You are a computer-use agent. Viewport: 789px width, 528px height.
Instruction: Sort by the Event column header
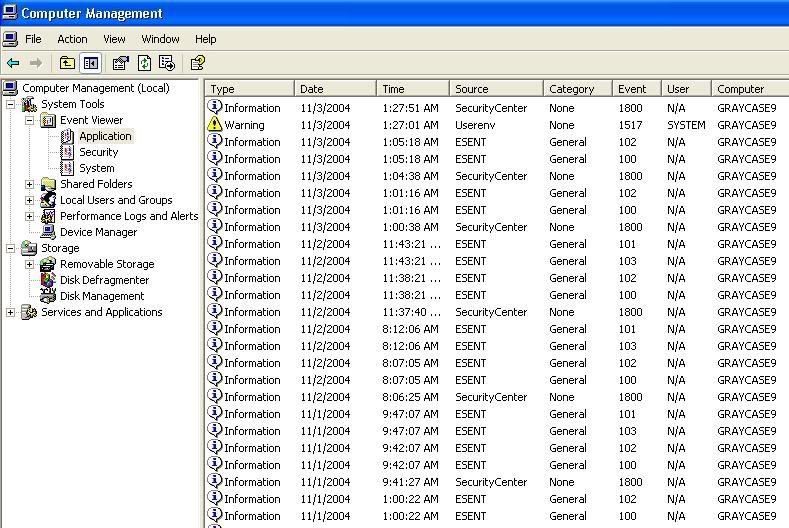(x=637, y=89)
